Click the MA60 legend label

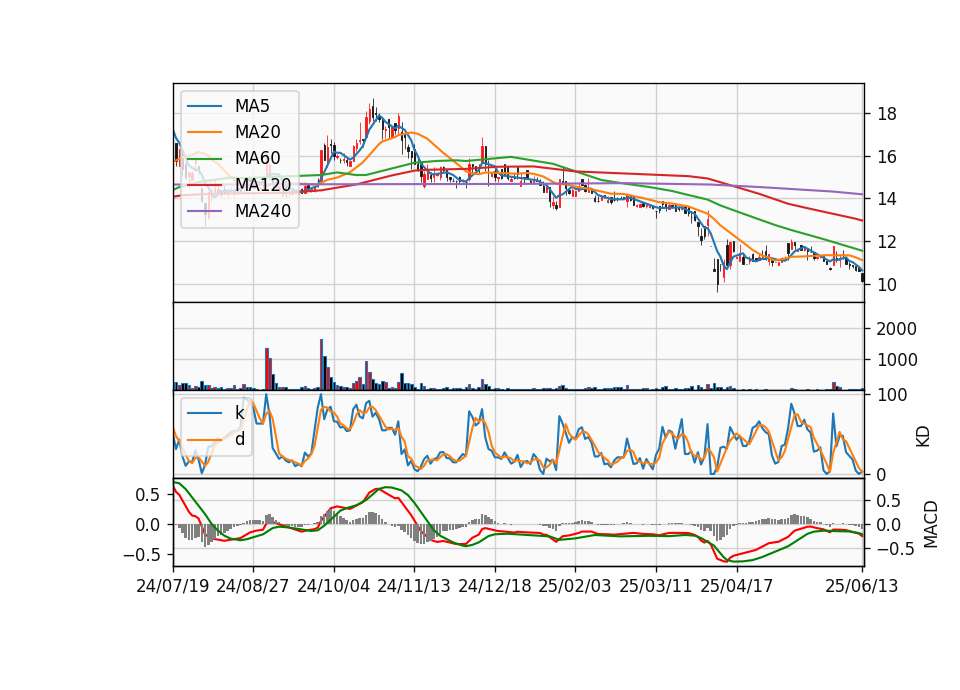tap(257, 159)
